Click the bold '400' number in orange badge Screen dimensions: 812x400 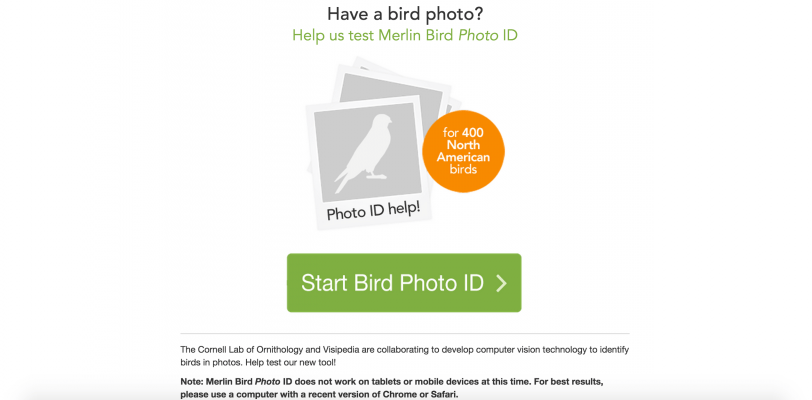pyautogui.click(x=473, y=132)
